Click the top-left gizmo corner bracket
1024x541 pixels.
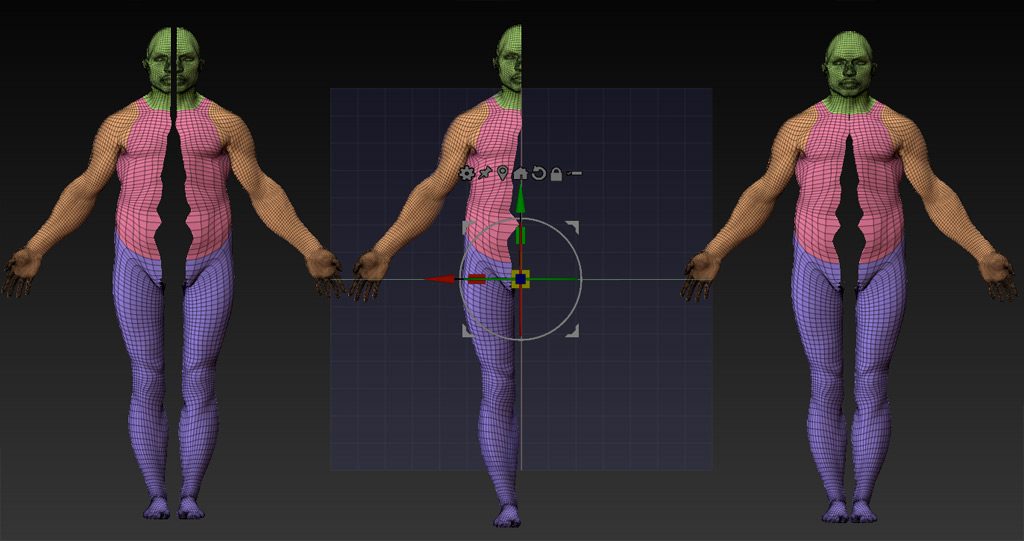468,226
